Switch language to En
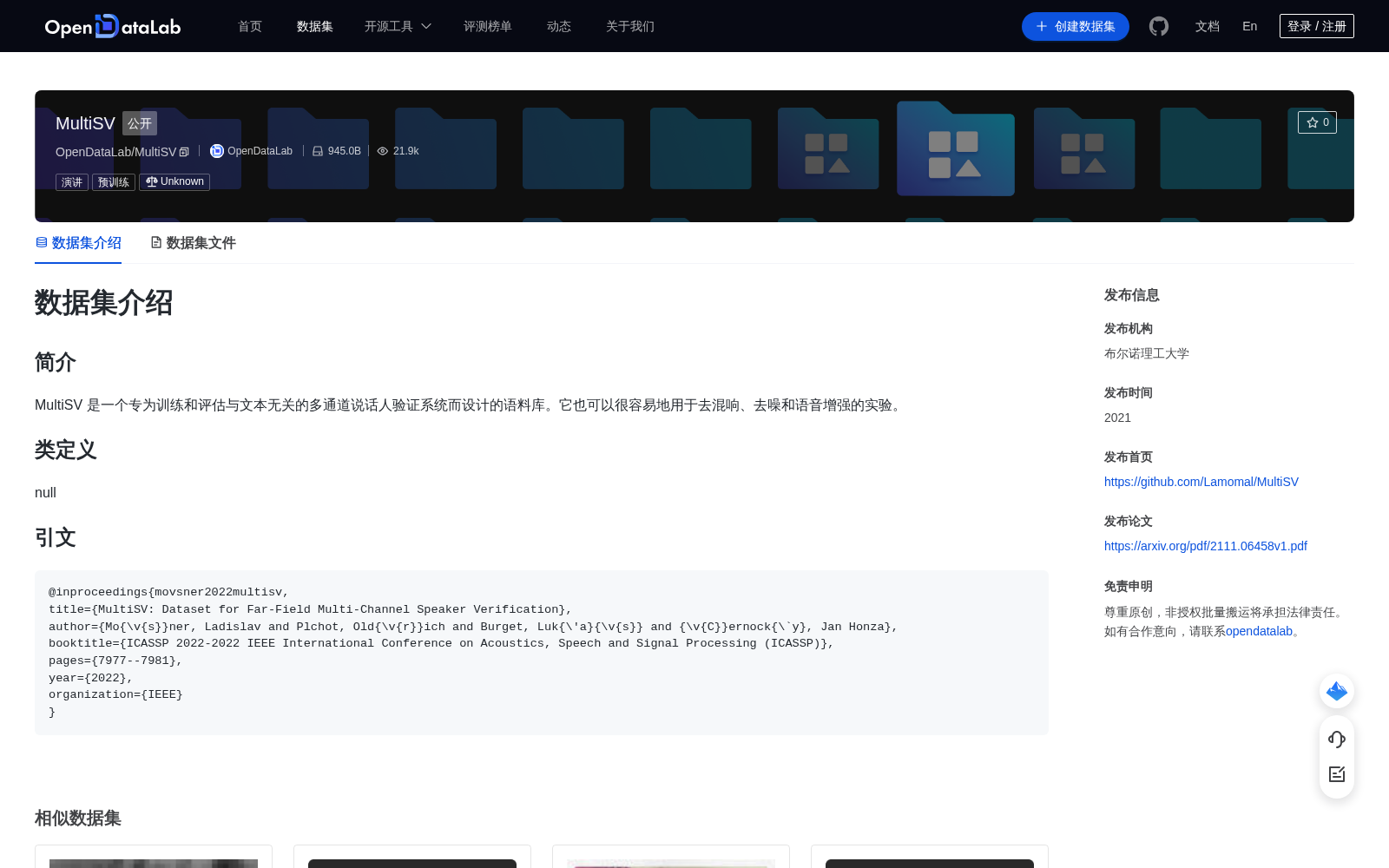The height and width of the screenshot is (868, 1389). (x=1250, y=26)
